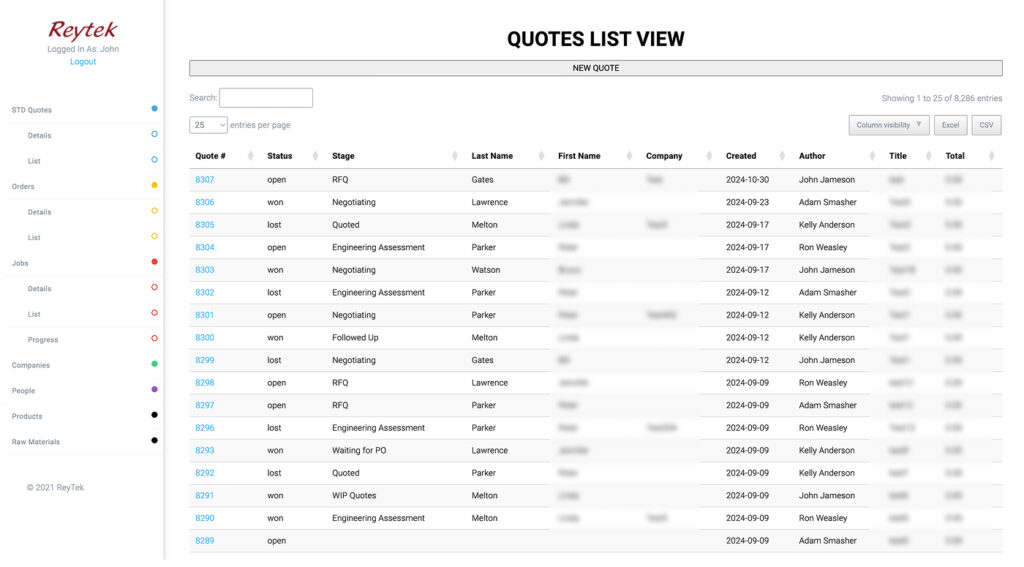
Task: Click the Logout link
Action: 83,61
